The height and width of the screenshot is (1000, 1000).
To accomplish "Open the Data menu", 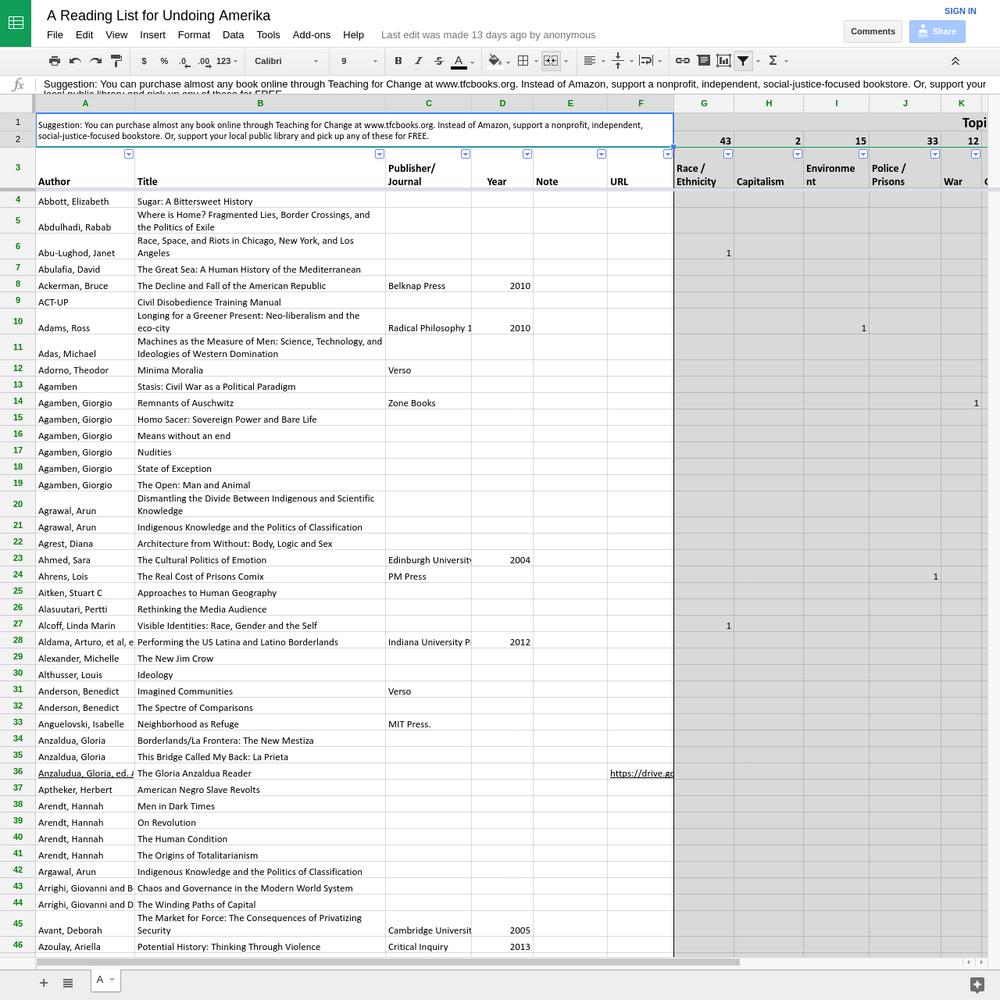I will 233,35.
